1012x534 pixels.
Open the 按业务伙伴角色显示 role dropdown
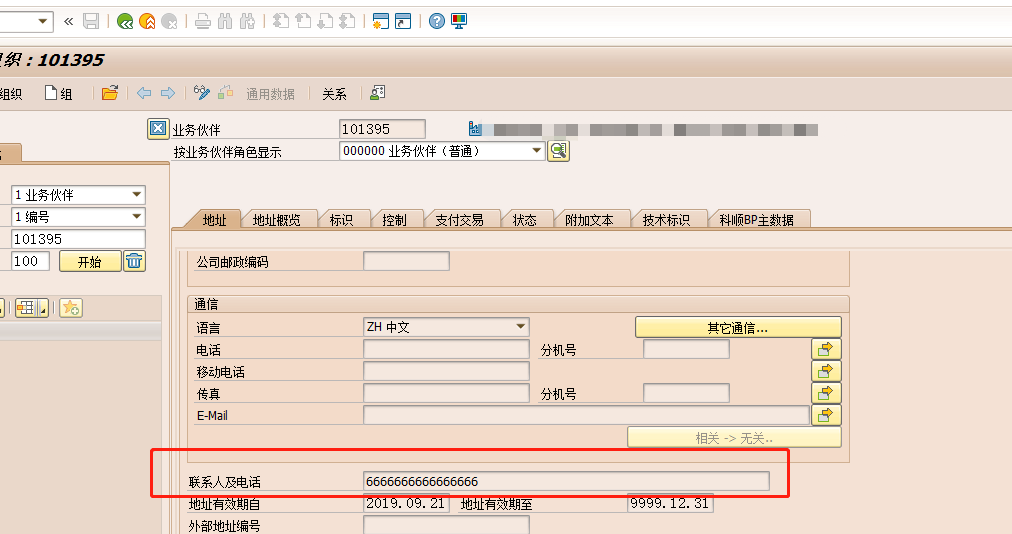coord(536,151)
